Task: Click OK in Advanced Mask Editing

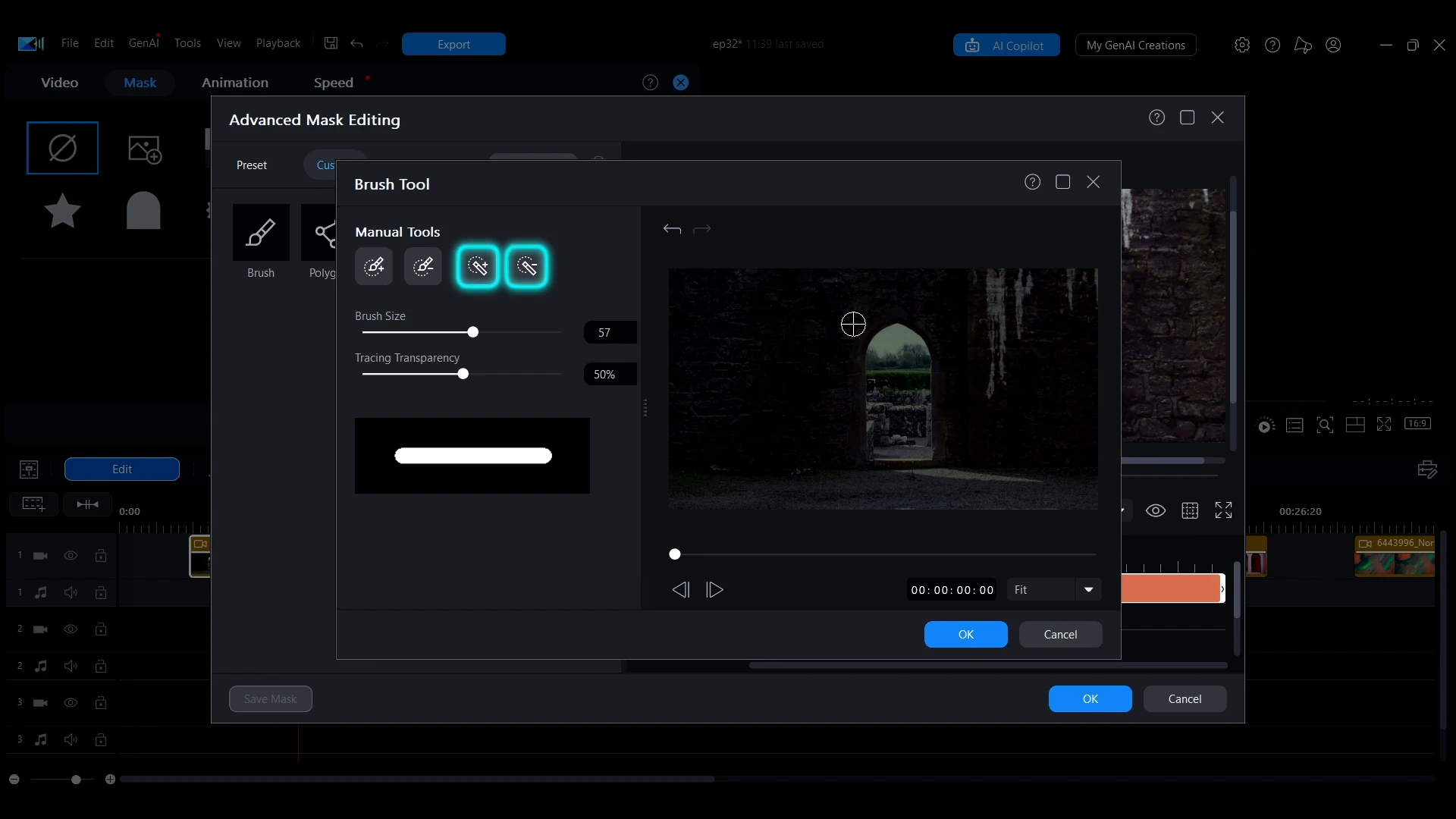Action: (x=1090, y=699)
